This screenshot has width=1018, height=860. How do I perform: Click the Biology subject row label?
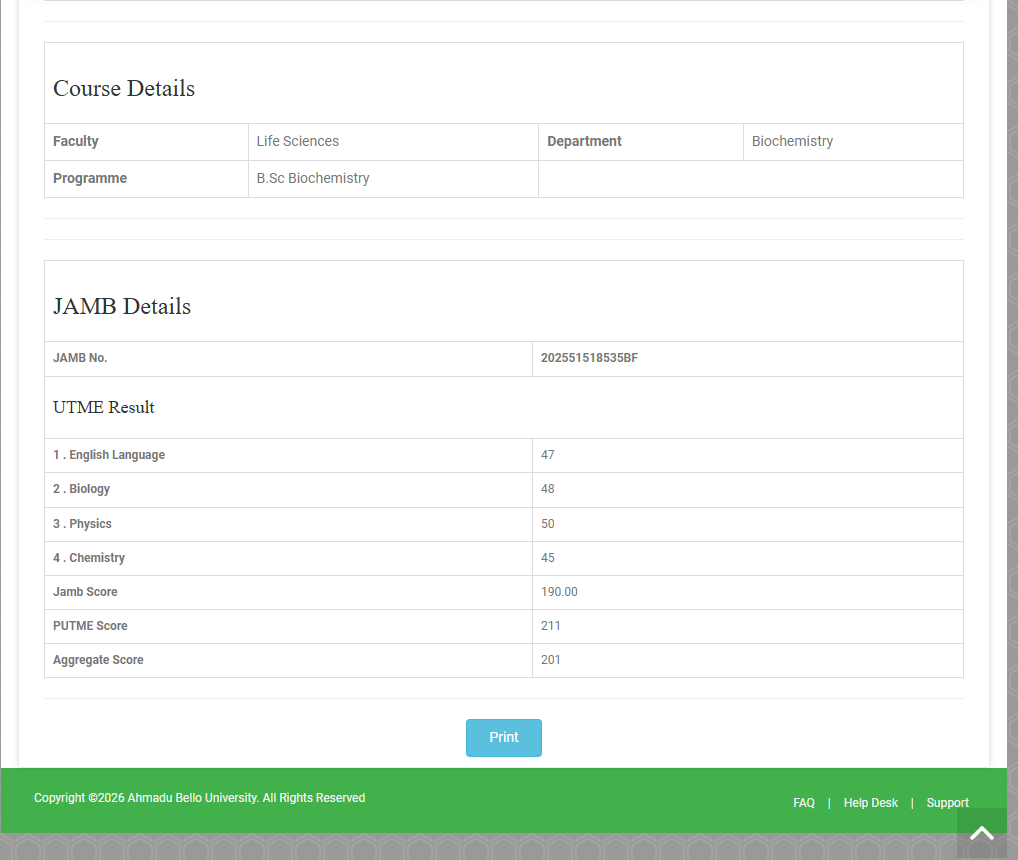click(x=81, y=489)
